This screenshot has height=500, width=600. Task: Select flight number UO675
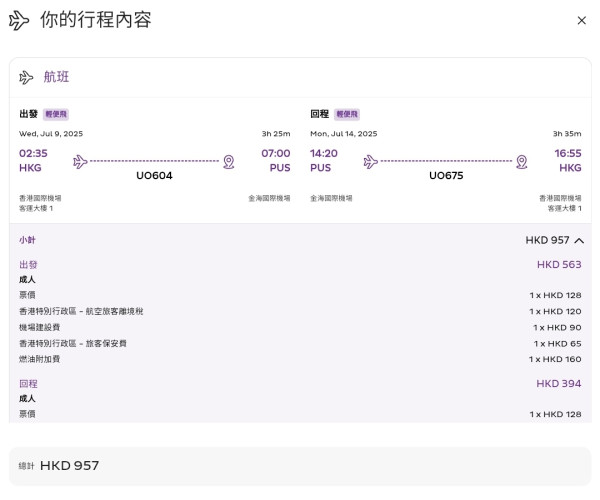click(x=446, y=176)
